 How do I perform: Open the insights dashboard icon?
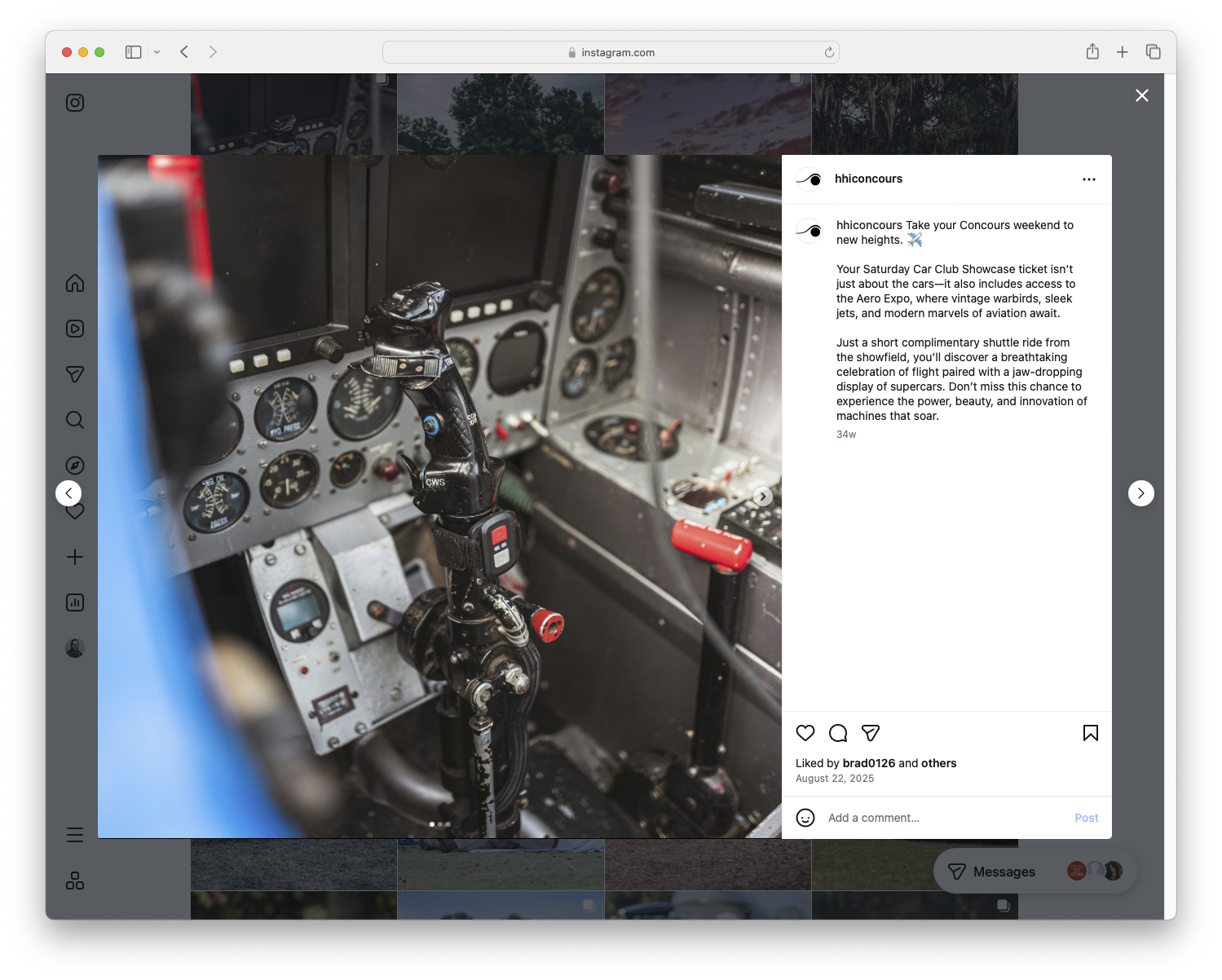75,603
